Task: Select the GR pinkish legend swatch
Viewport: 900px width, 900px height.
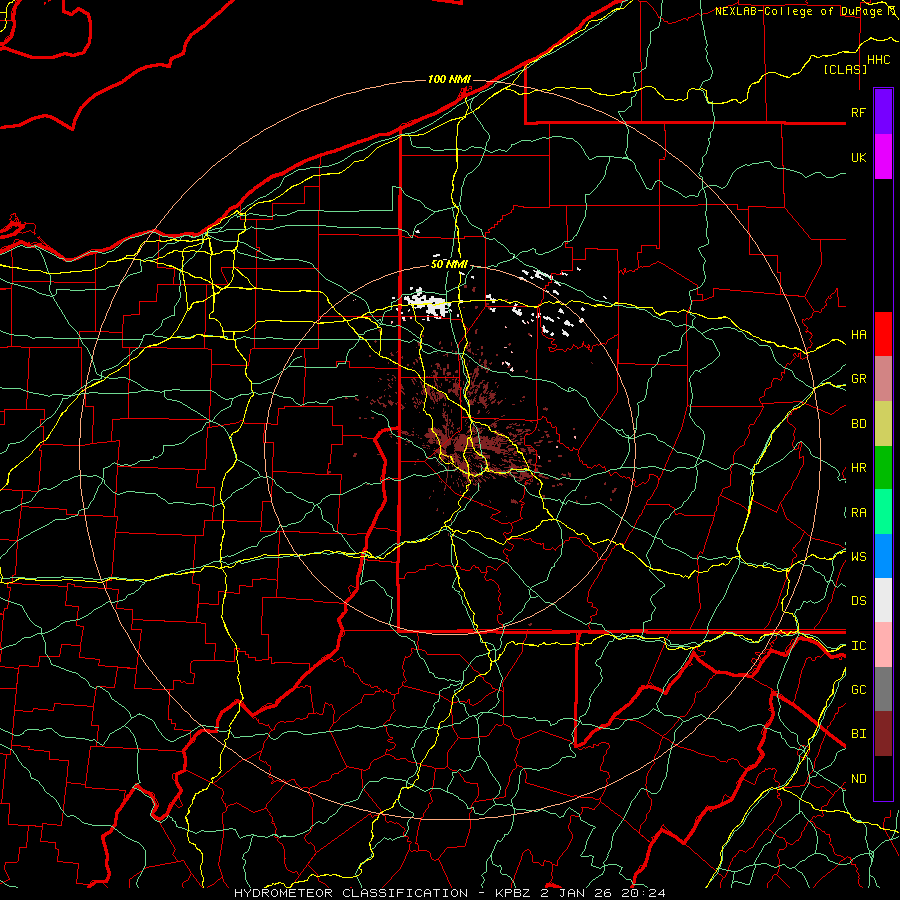Action: [883, 379]
